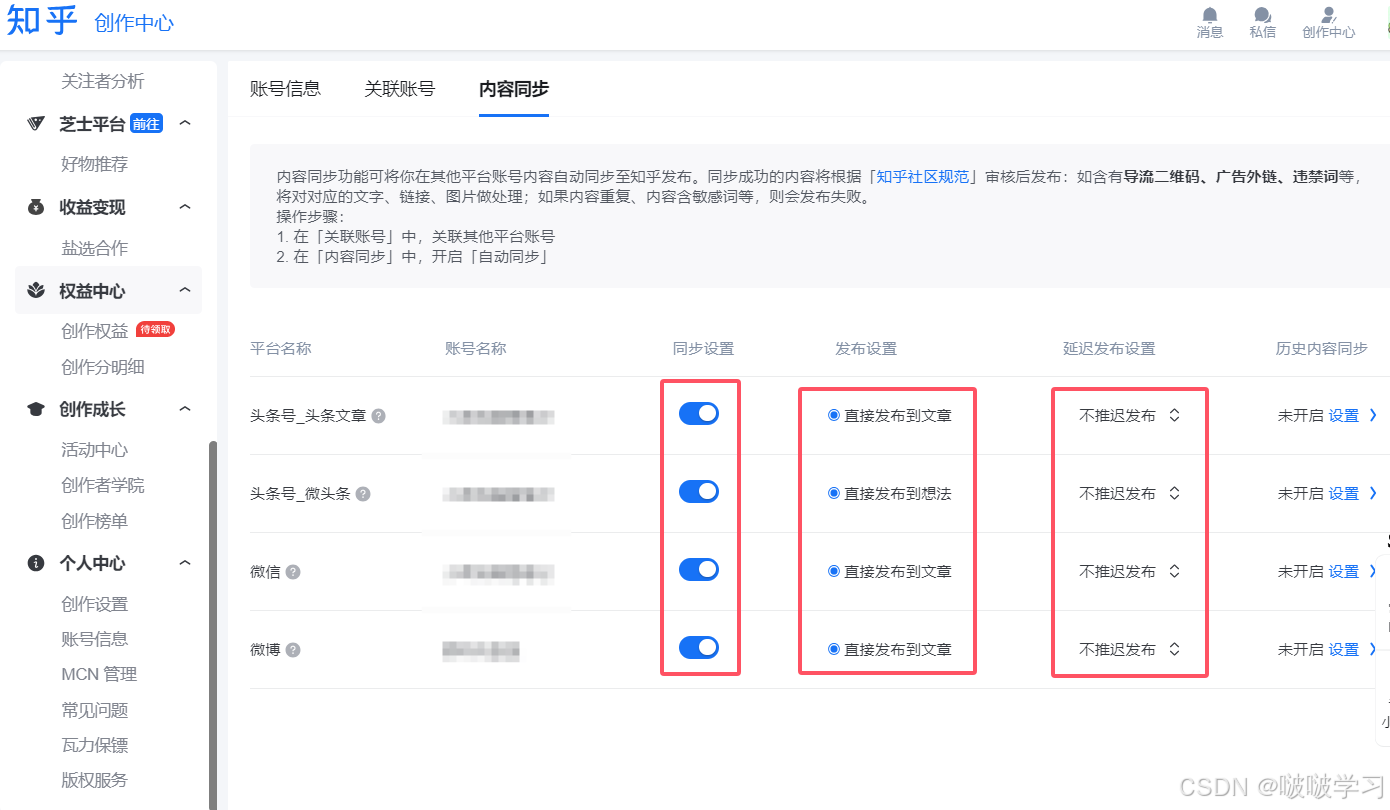Image resolution: width=1390 pixels, height=810 pixels.
Task: Open the 不推迟发布 dropdown for 头条号_头条文章
Action: (x=1130, y=416)
